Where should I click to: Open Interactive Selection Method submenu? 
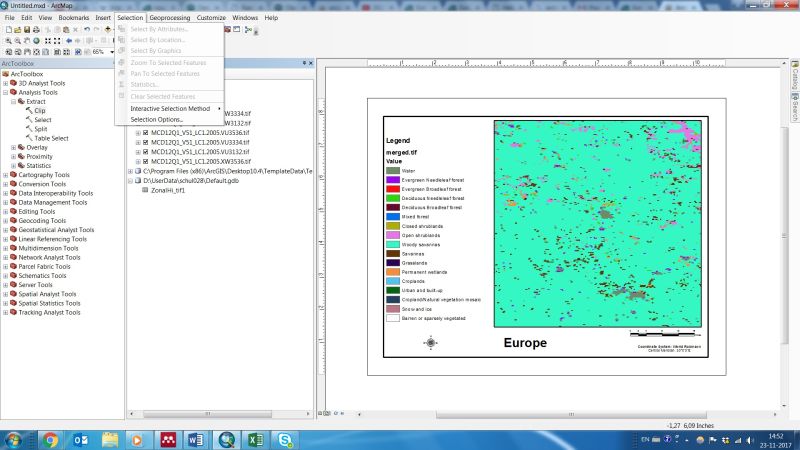click(170, 109)
